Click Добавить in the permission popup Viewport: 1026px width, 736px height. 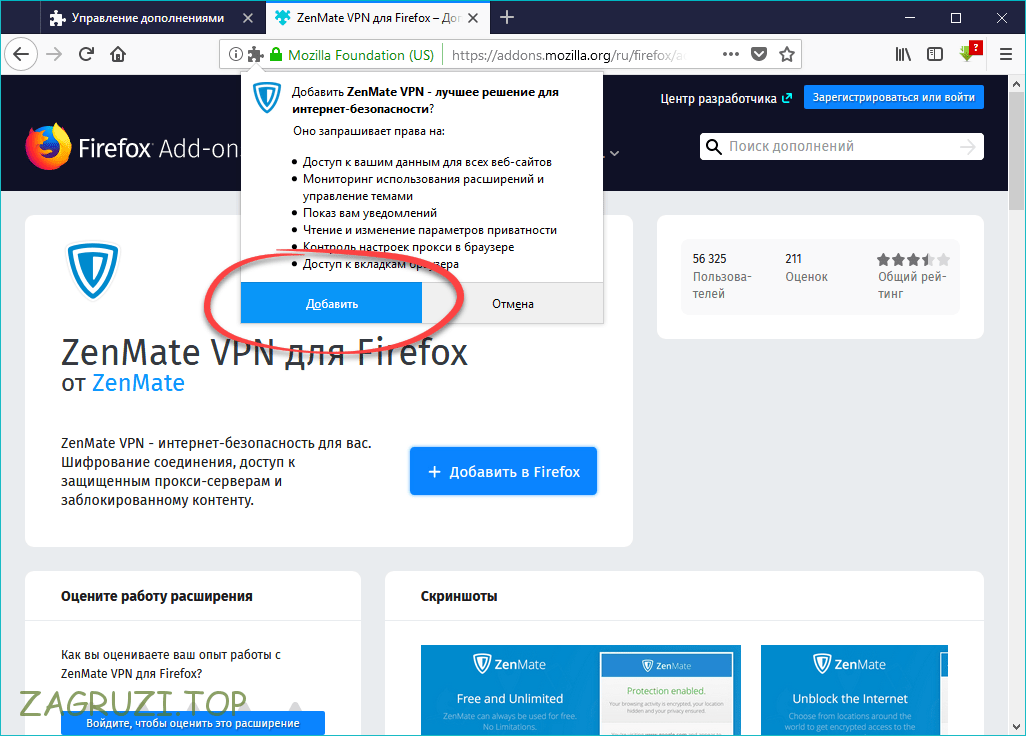(x=331, y=304)
